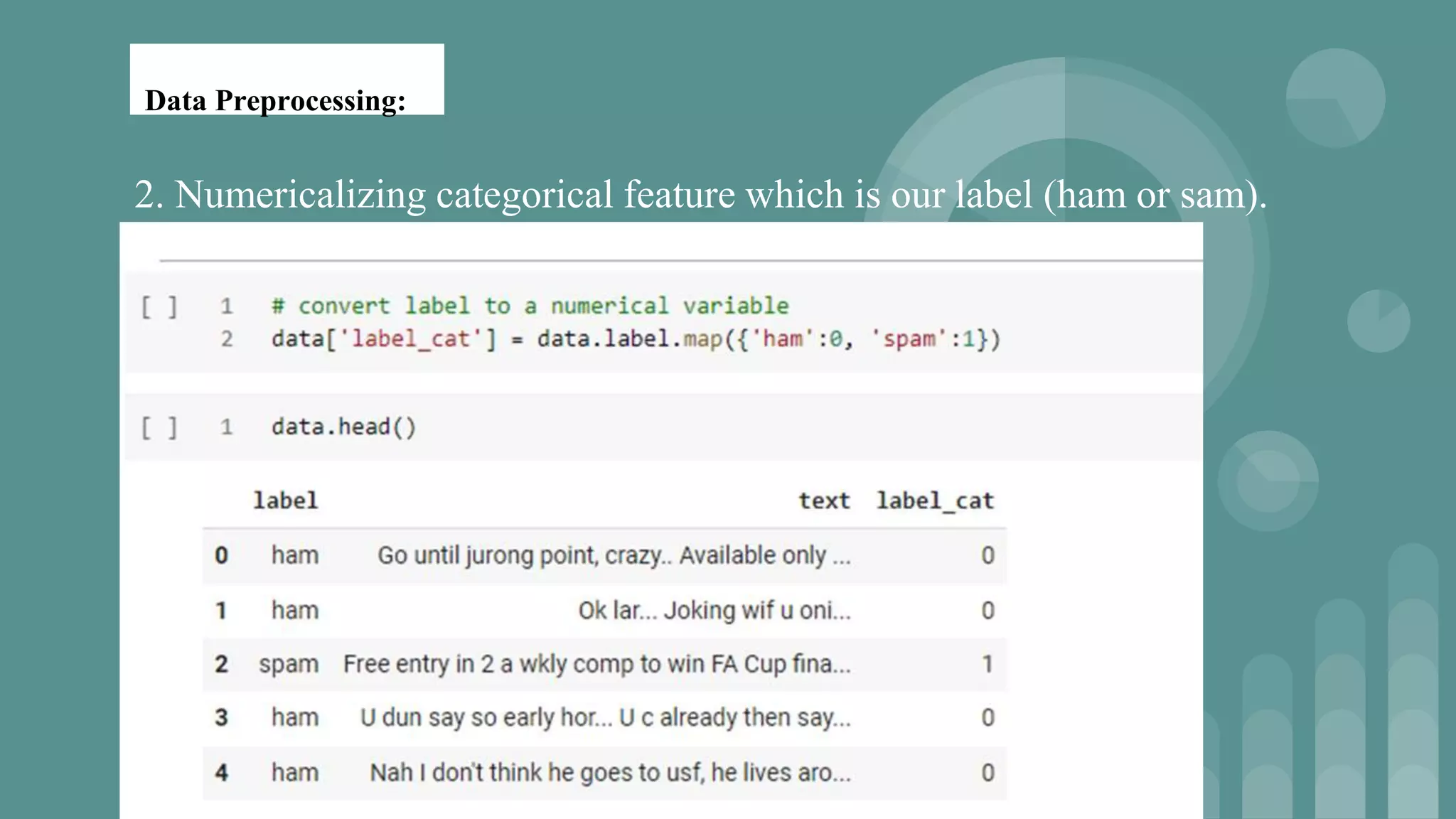Click the run bracket of the data.head() cell

point(159,428)
